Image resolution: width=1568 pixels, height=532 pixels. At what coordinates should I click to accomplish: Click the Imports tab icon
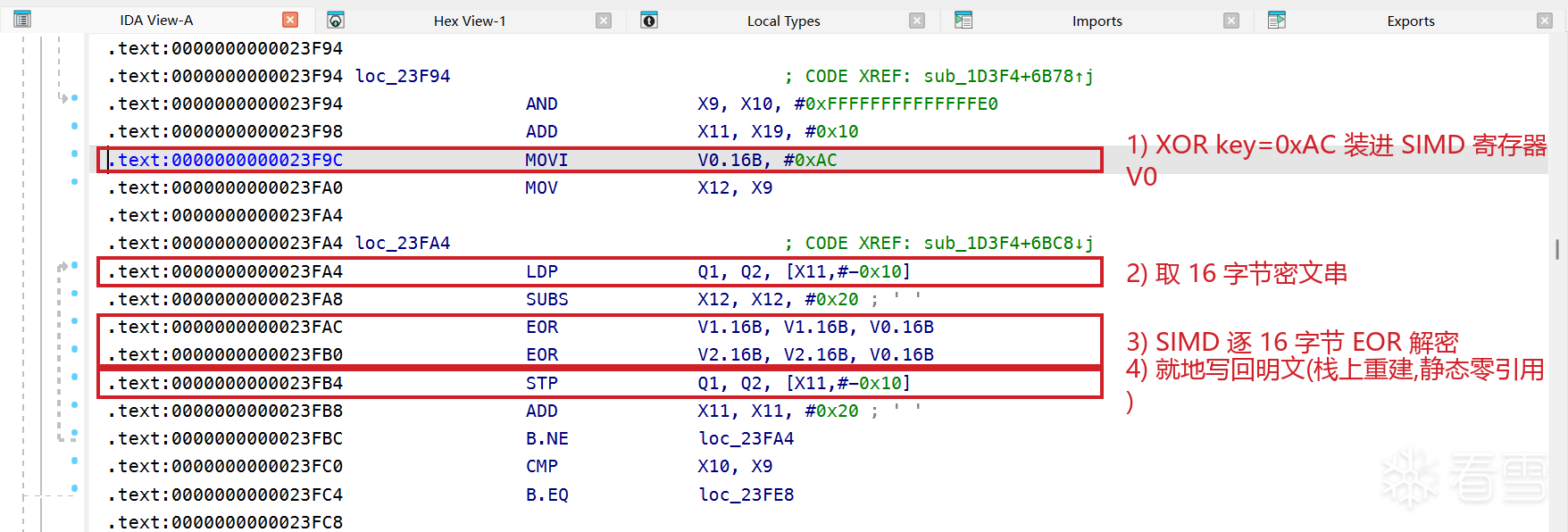tap(963, 21)
